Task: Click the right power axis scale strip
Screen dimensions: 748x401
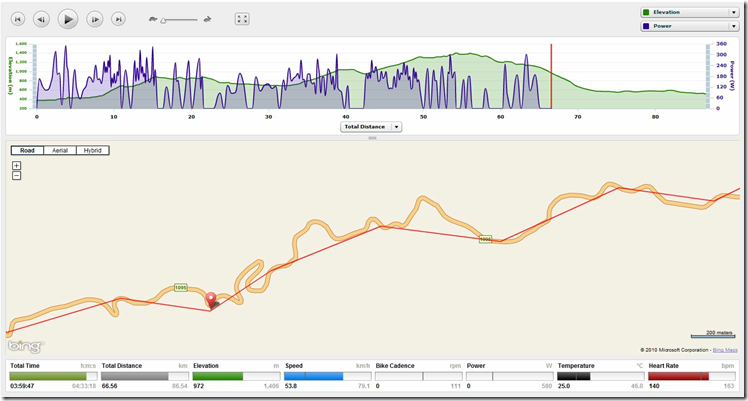Action: click(x=708, y=76)
